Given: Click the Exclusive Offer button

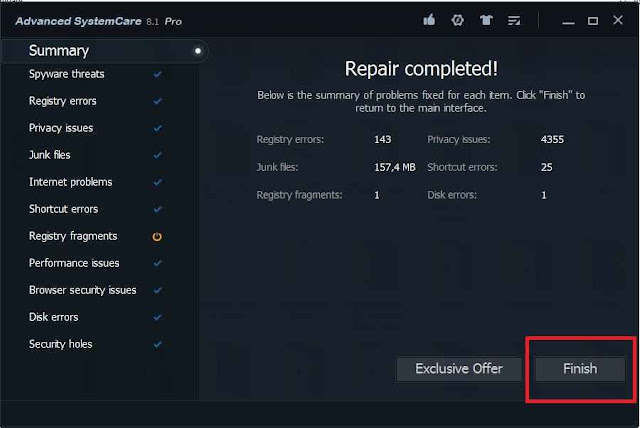Looking at the screenshot, I should tap(459, 369).
